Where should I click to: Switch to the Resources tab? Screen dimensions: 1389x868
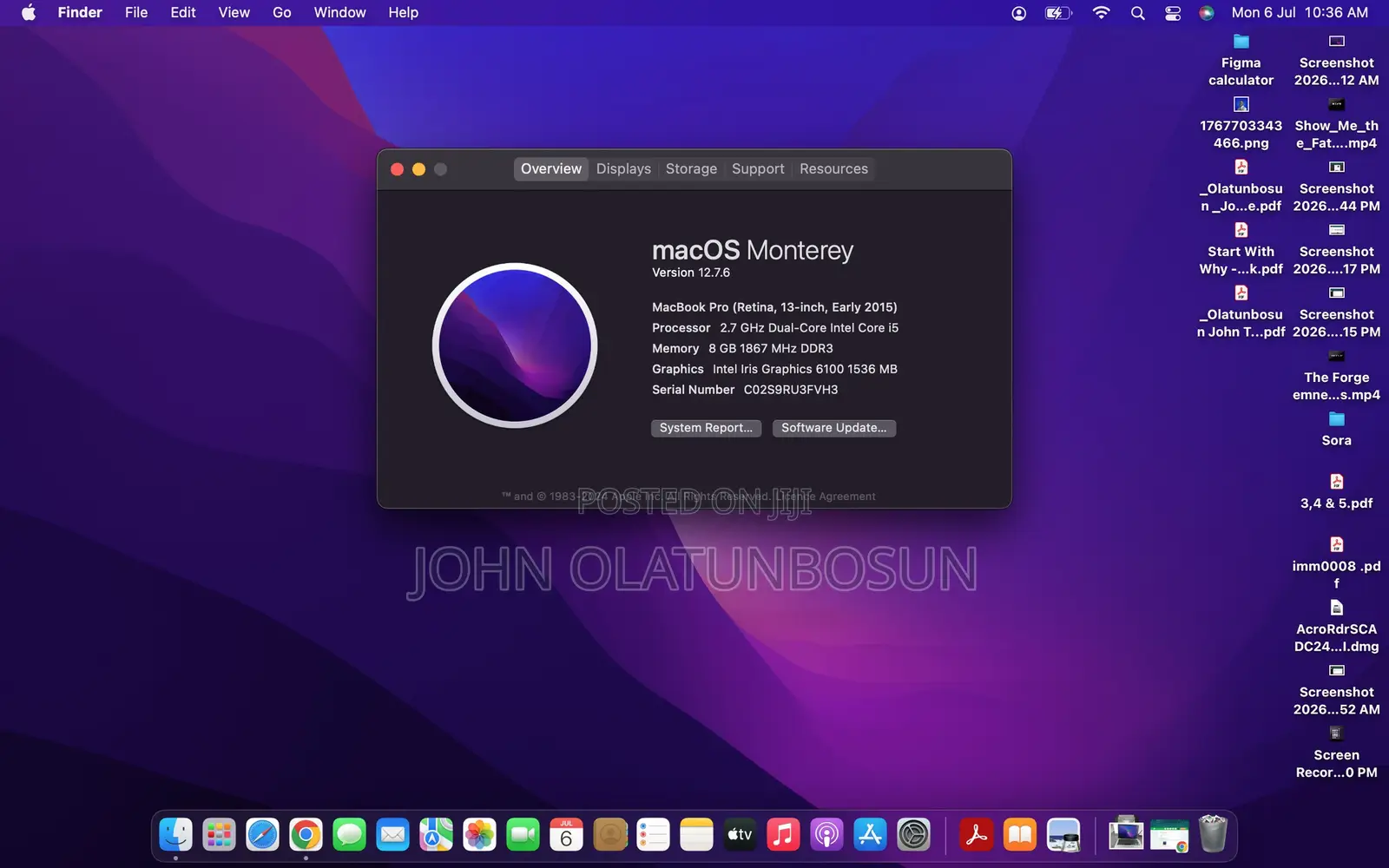833,169
